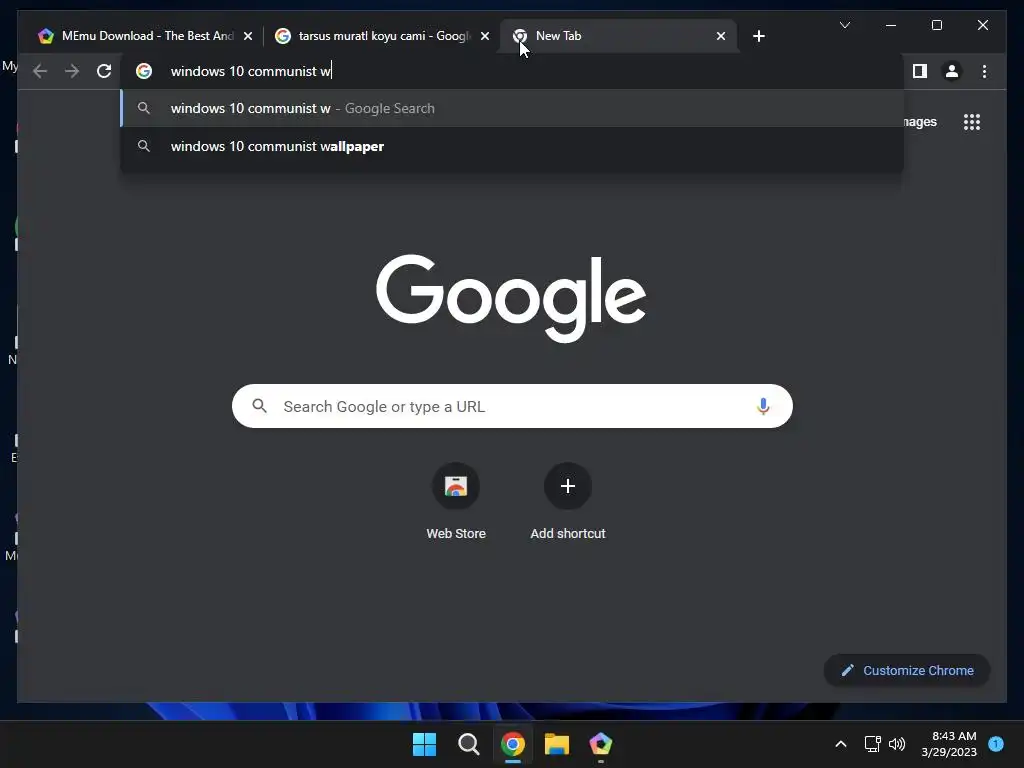The width and height of the screenshot is (1024, 768).
Task: Open tab search dropdown chevron
Action: pyautogui.click(x=844, y=25)
